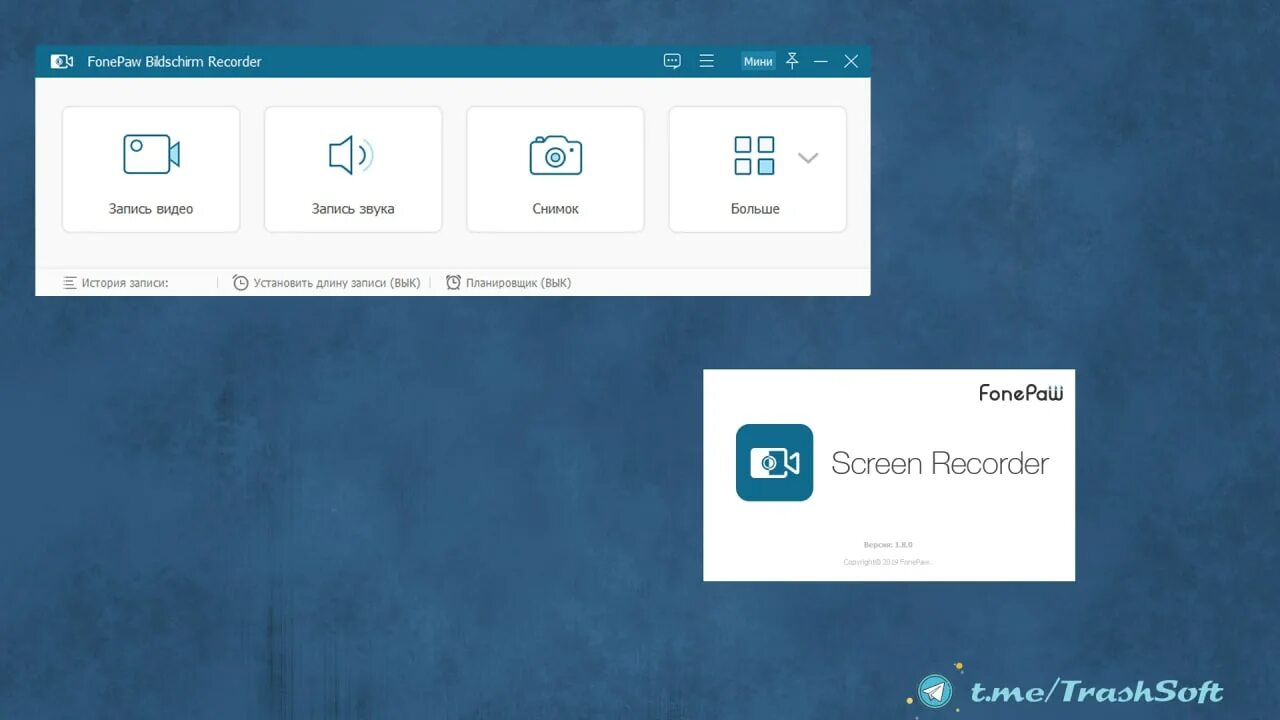Viewport: 1280px width, 720px height.
Task: Click the Screen Recorder splash title text
Action: pyautogui.click(x=940, y=463)
